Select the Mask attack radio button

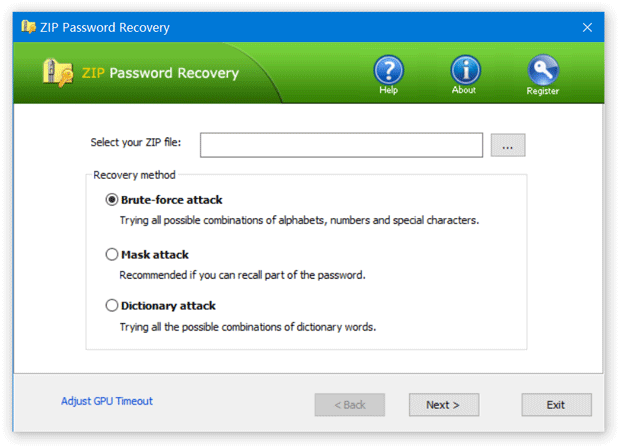[x=112, y=254]
